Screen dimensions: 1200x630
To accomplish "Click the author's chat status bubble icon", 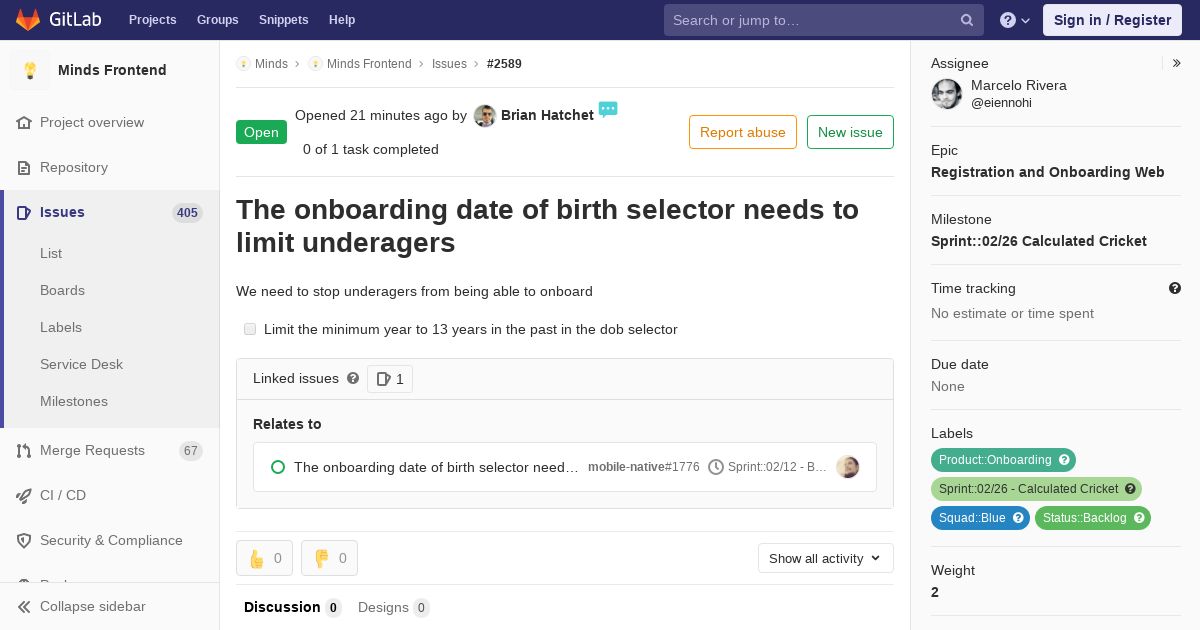I will click(x=608, y=109).
